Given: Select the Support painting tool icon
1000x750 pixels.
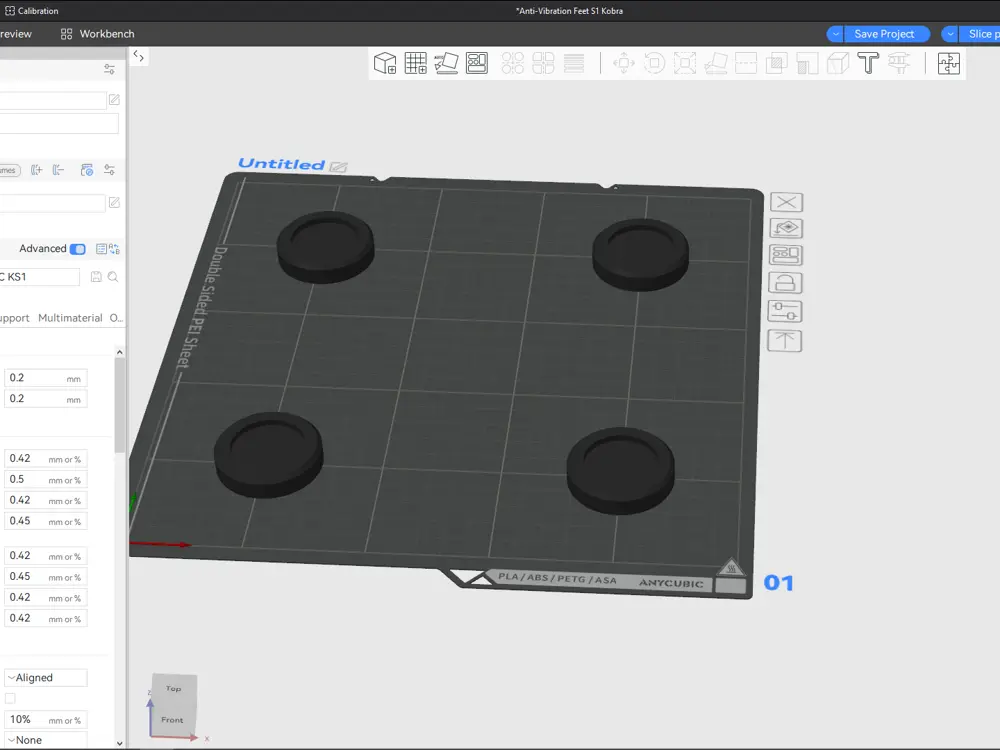Looking at the screenshot, I should click(x=807, y=63).
